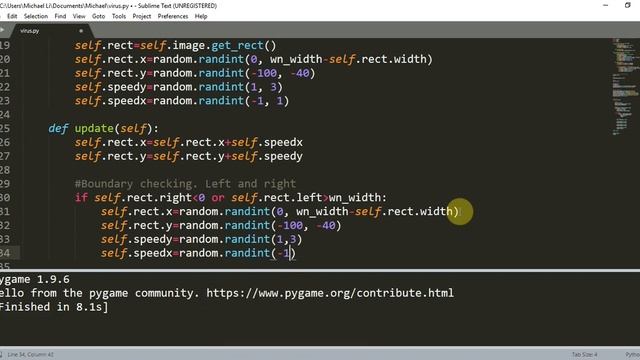Click Line 34, Column status text
Viewport: 640px width, 360px height.
[30, 354]
